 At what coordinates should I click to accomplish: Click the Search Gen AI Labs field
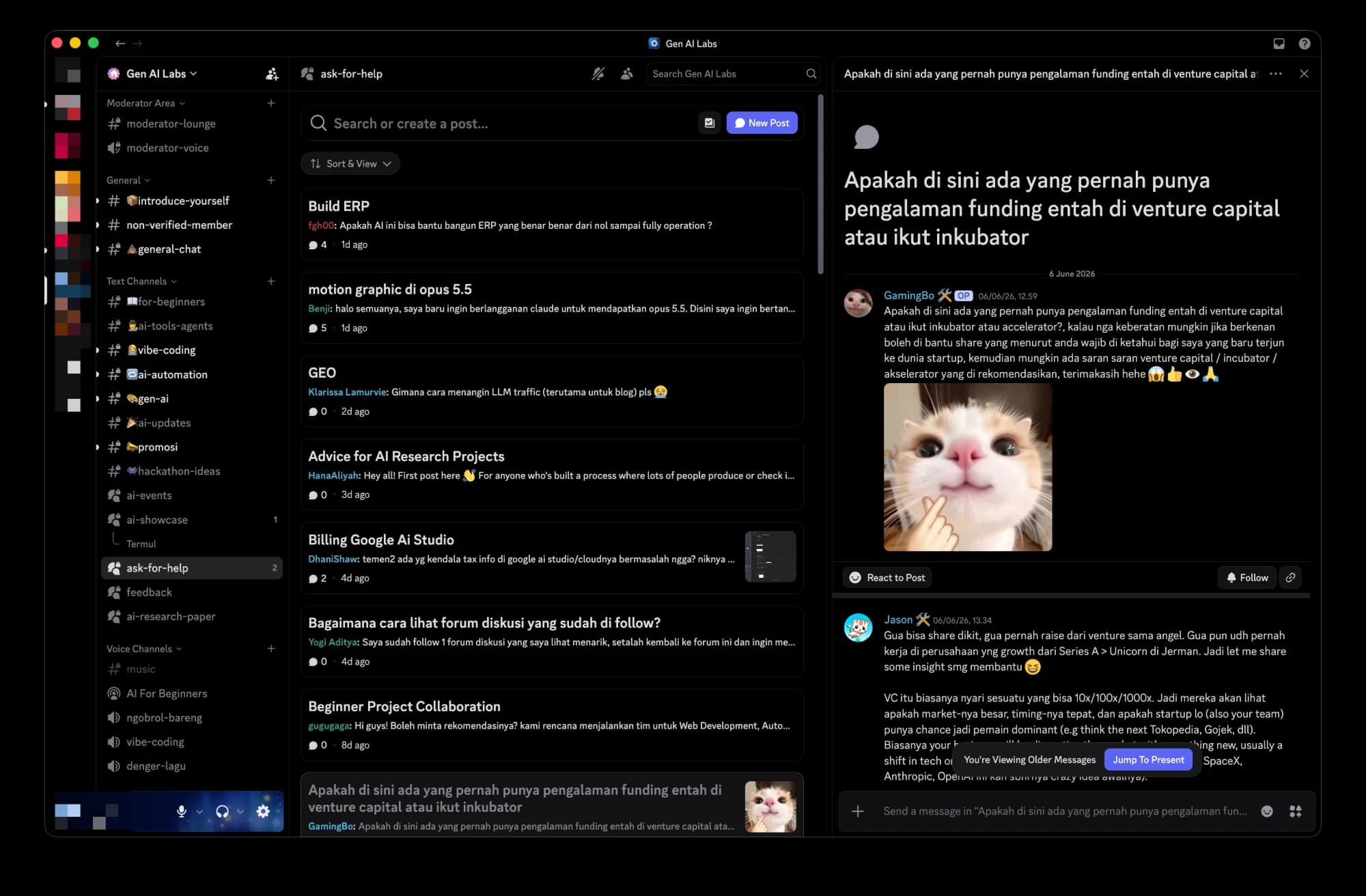pos(733,74)
